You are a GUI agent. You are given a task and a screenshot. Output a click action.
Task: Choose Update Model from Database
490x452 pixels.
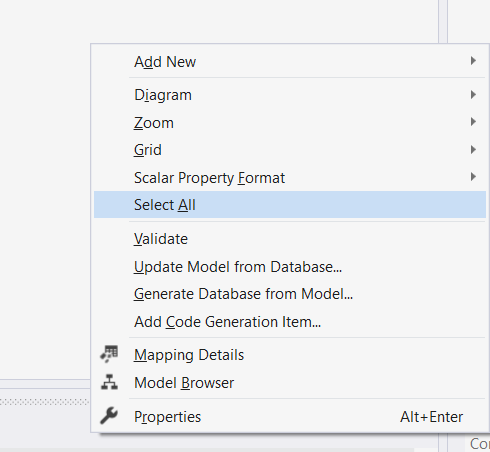290,267
